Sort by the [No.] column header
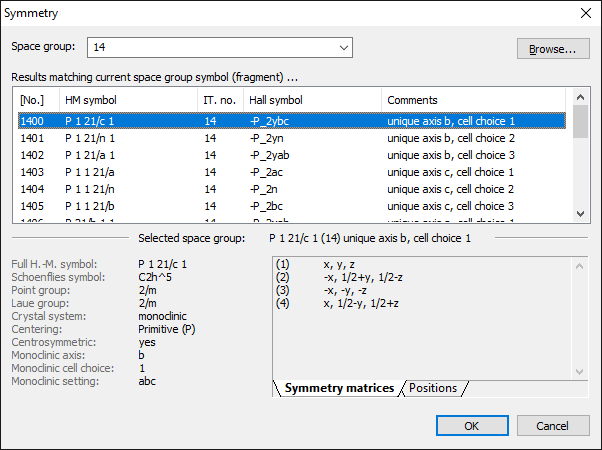This screenshot has height=450, width=602. coord(36,101)
